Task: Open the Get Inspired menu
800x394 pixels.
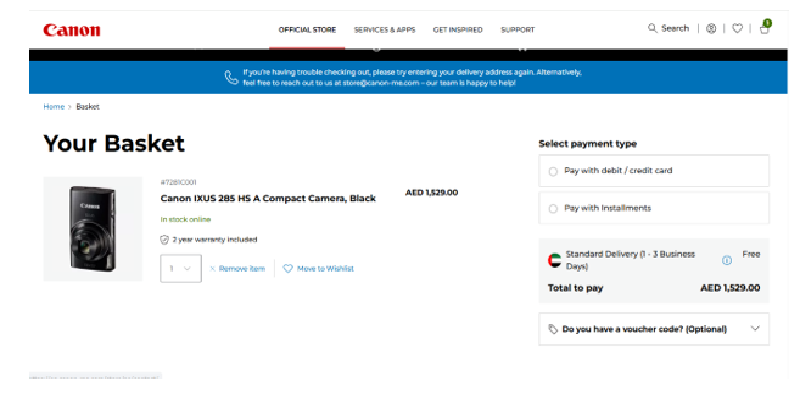Action: 458,30
